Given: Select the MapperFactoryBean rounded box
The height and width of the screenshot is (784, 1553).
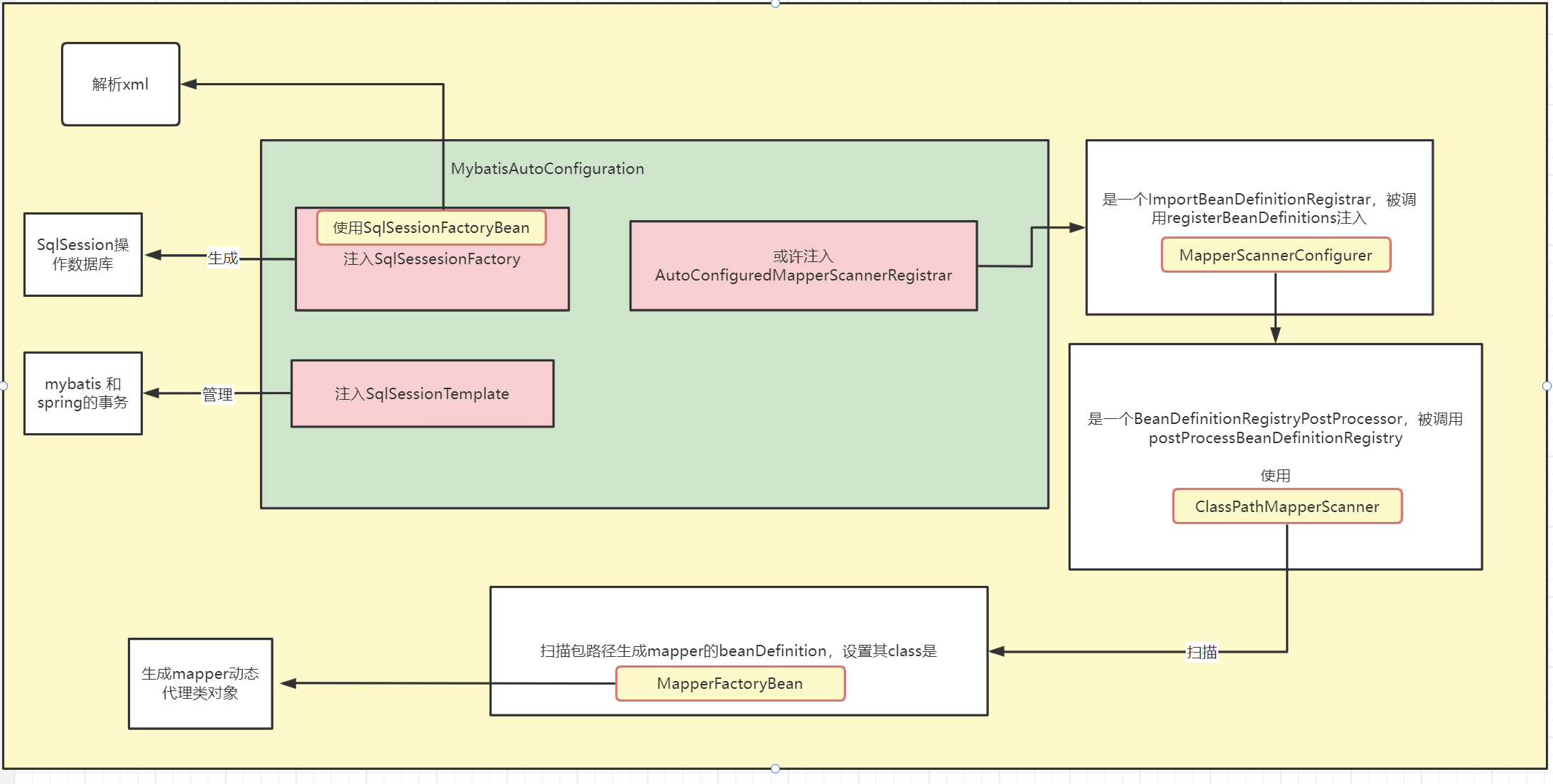Looking at the screenshot, I should pyautogui.click(x=730, y=683).
